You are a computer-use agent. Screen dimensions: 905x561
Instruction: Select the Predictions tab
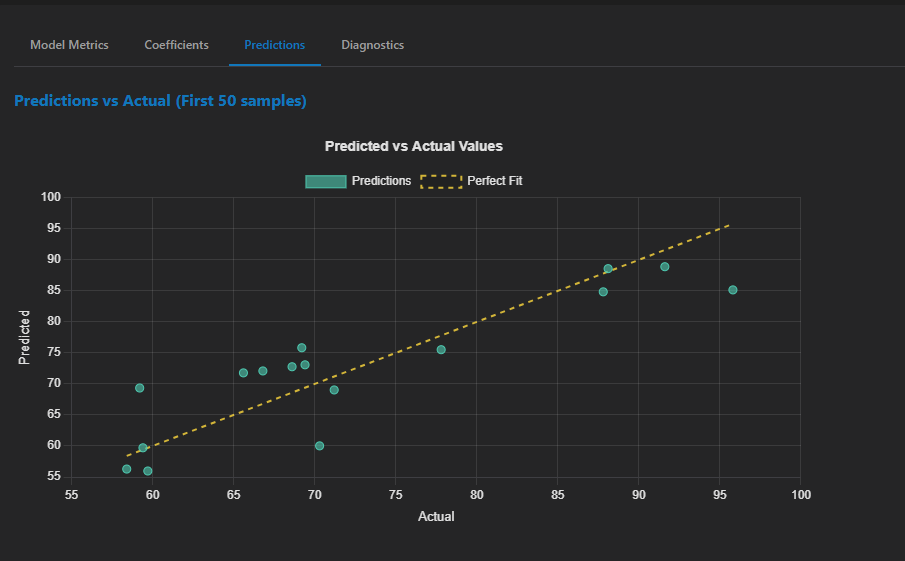click(274, 45)
